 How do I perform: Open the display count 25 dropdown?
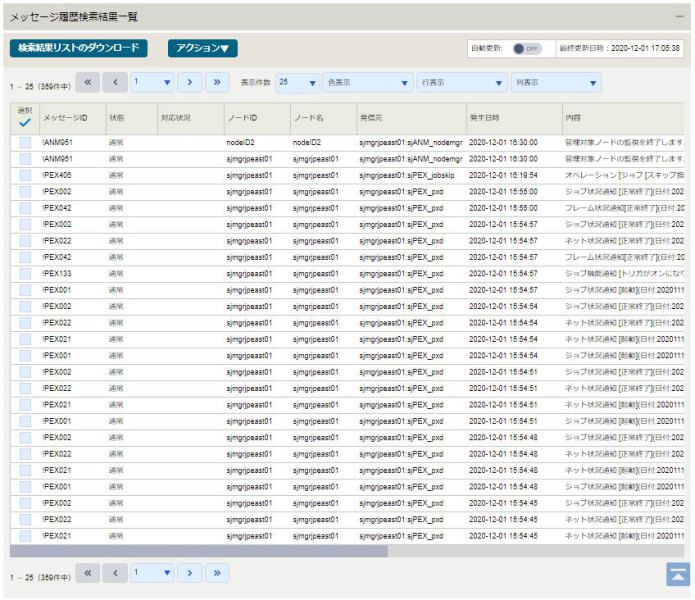tap(298, 83)
